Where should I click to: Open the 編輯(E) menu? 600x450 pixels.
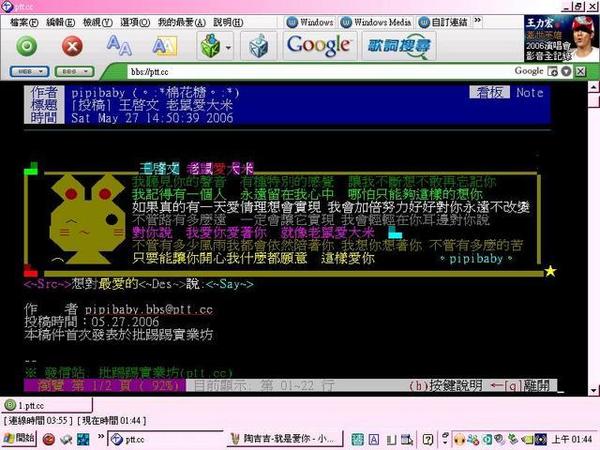click(60, 23)
